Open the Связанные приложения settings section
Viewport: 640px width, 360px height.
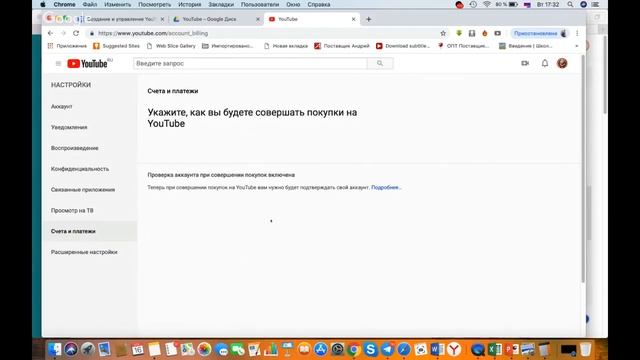tap(83, 190)
